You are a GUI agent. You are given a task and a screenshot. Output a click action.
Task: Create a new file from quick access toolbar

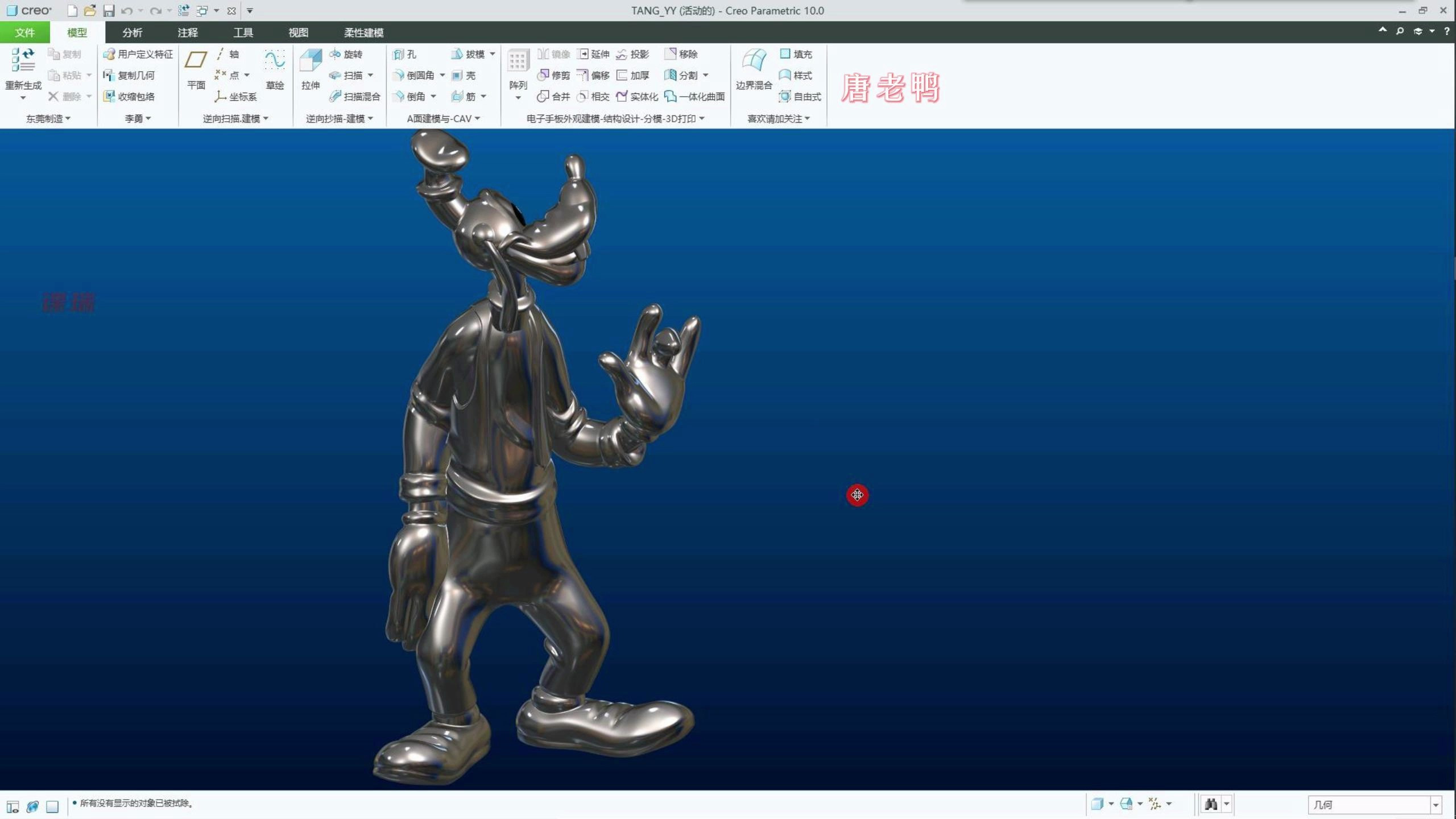point(72,11)
